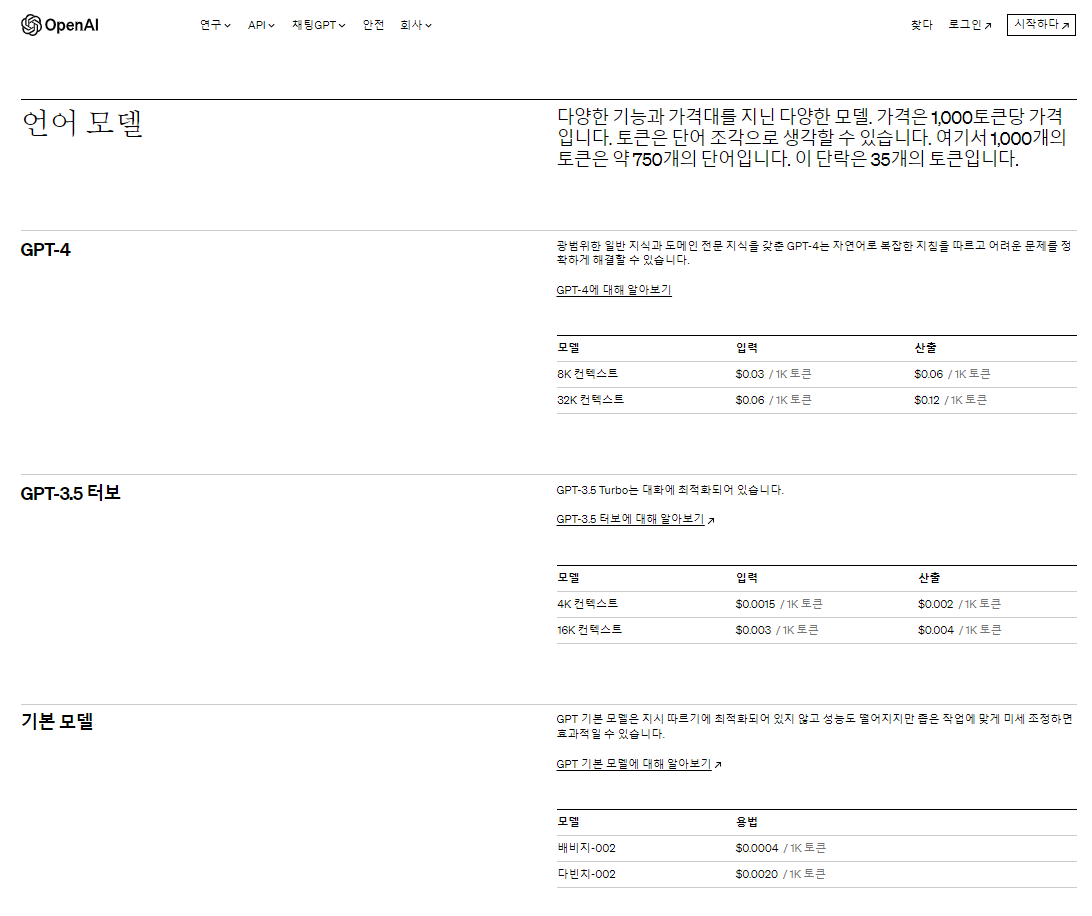This screenshot has width=1092, height=916.
Task: Select the 기본 모델 section heading
Action: [57, 722]
